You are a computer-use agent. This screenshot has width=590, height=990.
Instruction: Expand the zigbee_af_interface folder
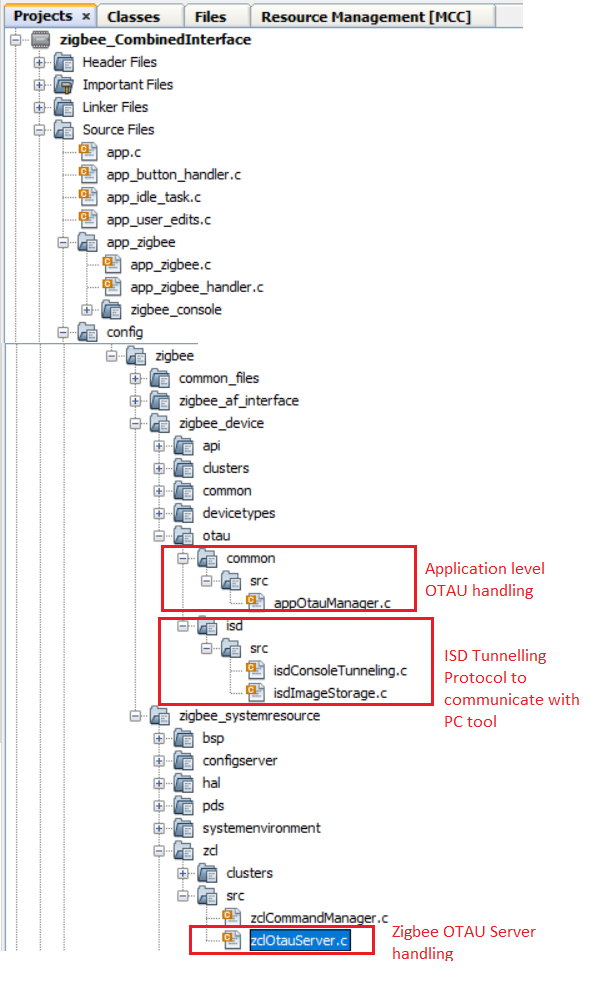[x=135, y=400]
